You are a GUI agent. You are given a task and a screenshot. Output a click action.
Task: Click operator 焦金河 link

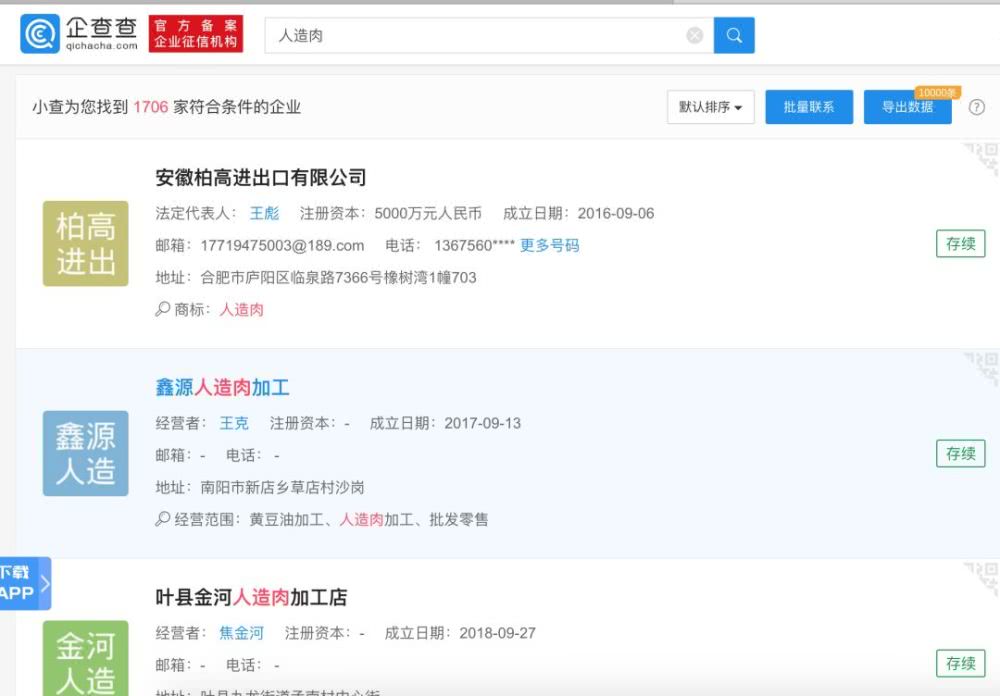click(x=241, y=633)
